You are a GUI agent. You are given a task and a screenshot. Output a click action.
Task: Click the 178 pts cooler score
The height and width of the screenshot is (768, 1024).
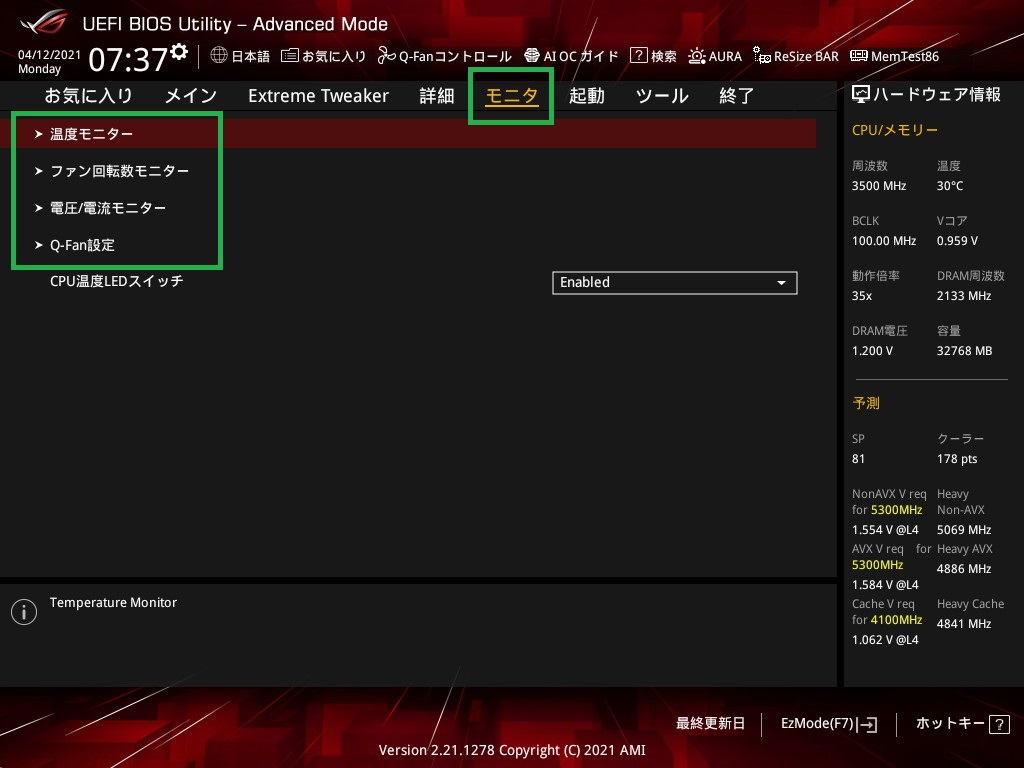957,459
